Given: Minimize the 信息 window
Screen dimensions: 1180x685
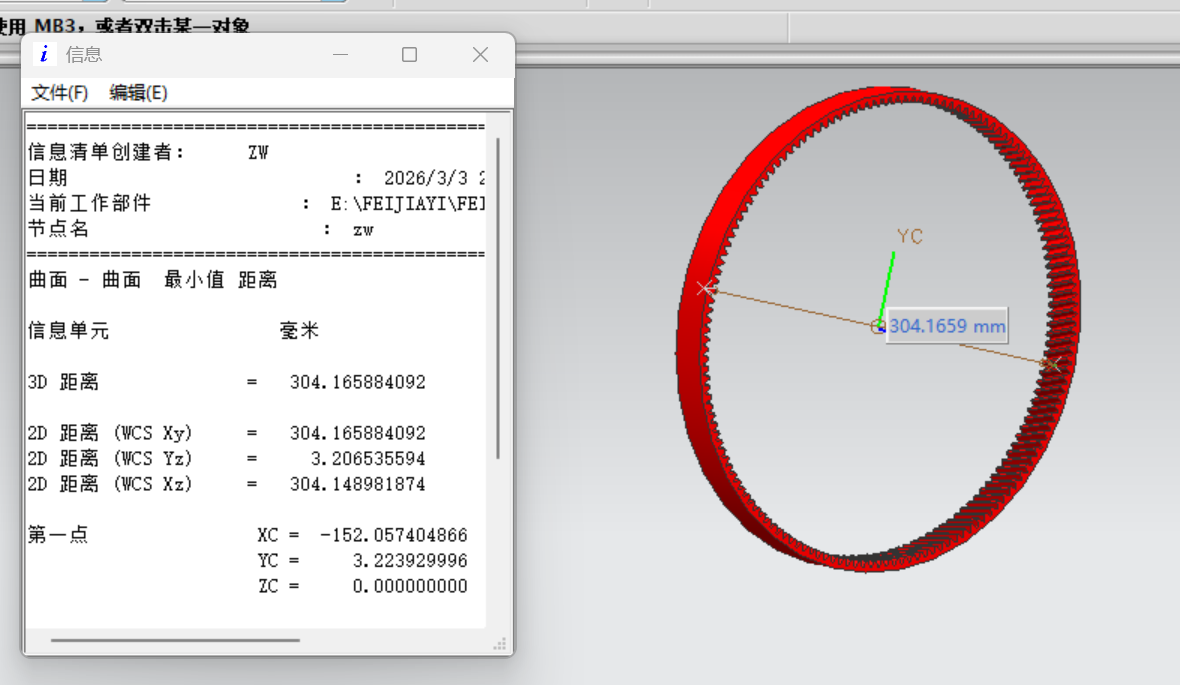Looking at the screenshot, I should pos(340,55).
